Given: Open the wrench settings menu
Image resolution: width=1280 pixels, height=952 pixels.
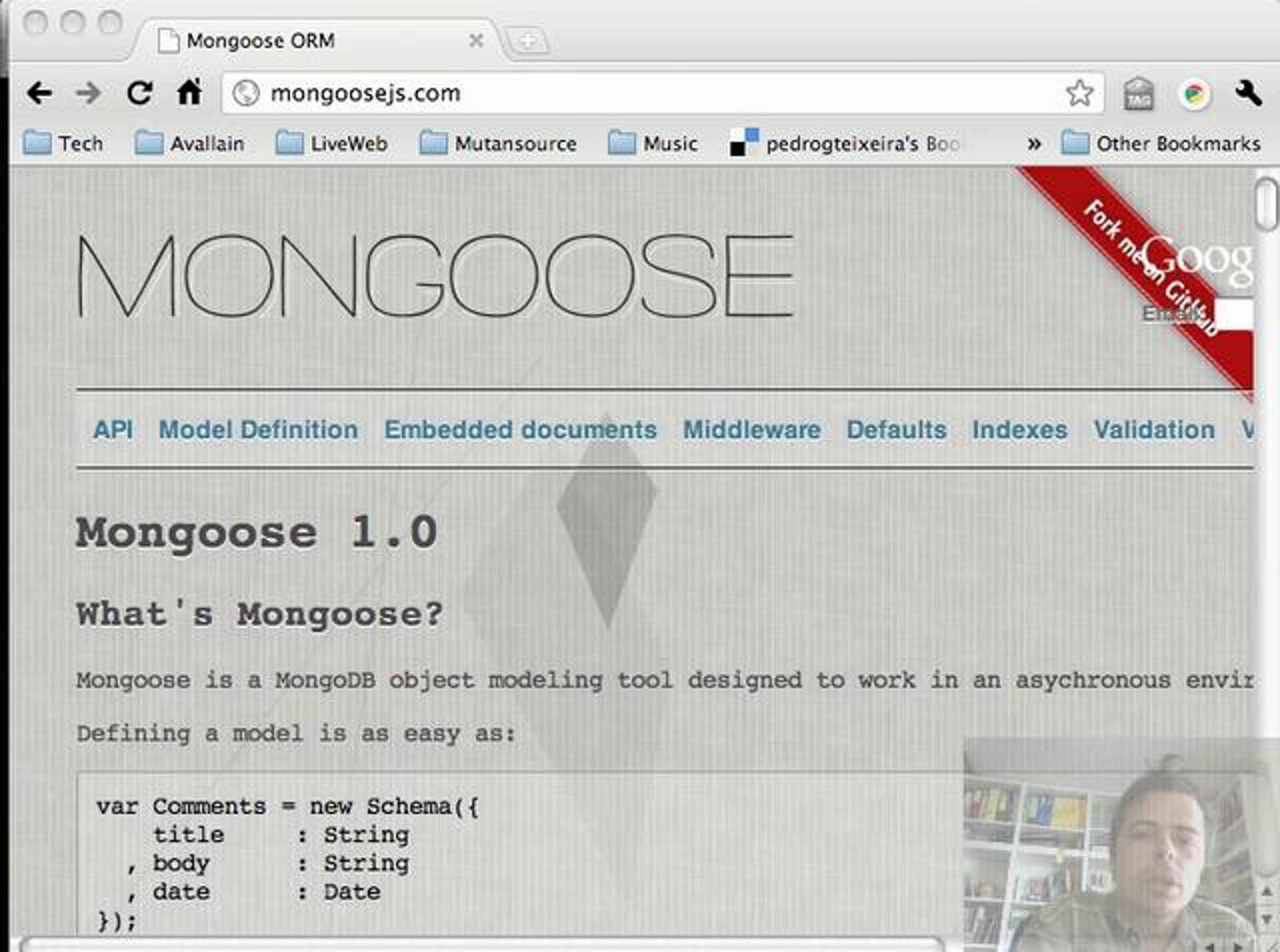Looking at the screenshot, I should (1249, 93).
